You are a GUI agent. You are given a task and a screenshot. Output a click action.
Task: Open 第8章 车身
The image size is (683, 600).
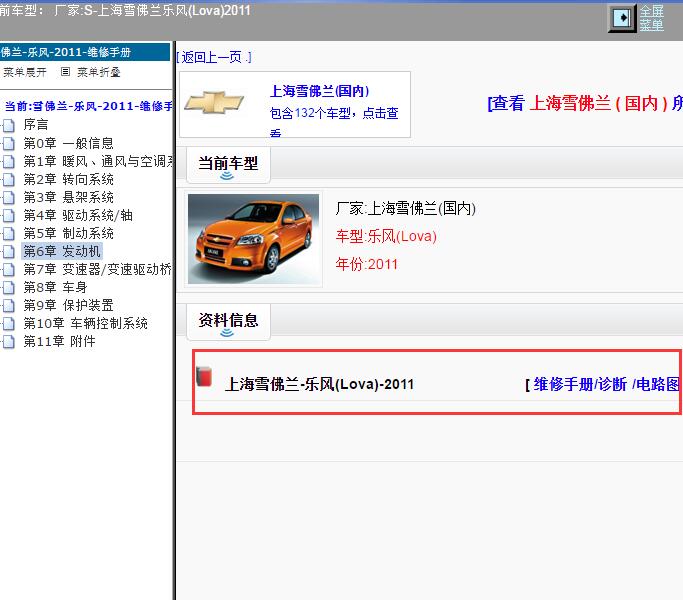coord(55,287)
